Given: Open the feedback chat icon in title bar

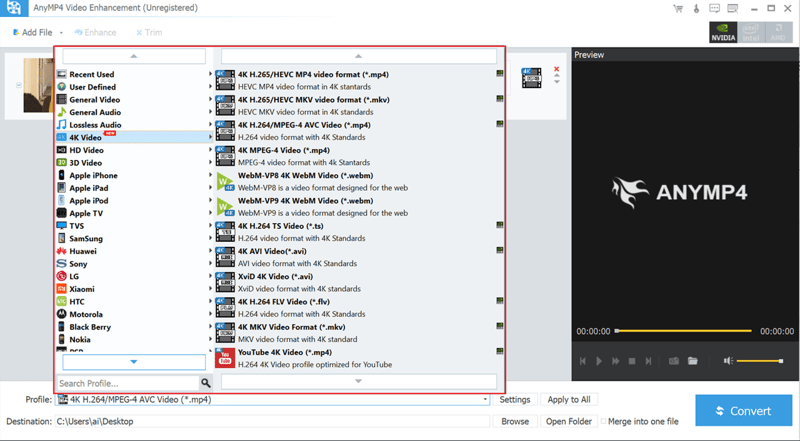Looking at the screenshot, I should click(x=714, y=8).
